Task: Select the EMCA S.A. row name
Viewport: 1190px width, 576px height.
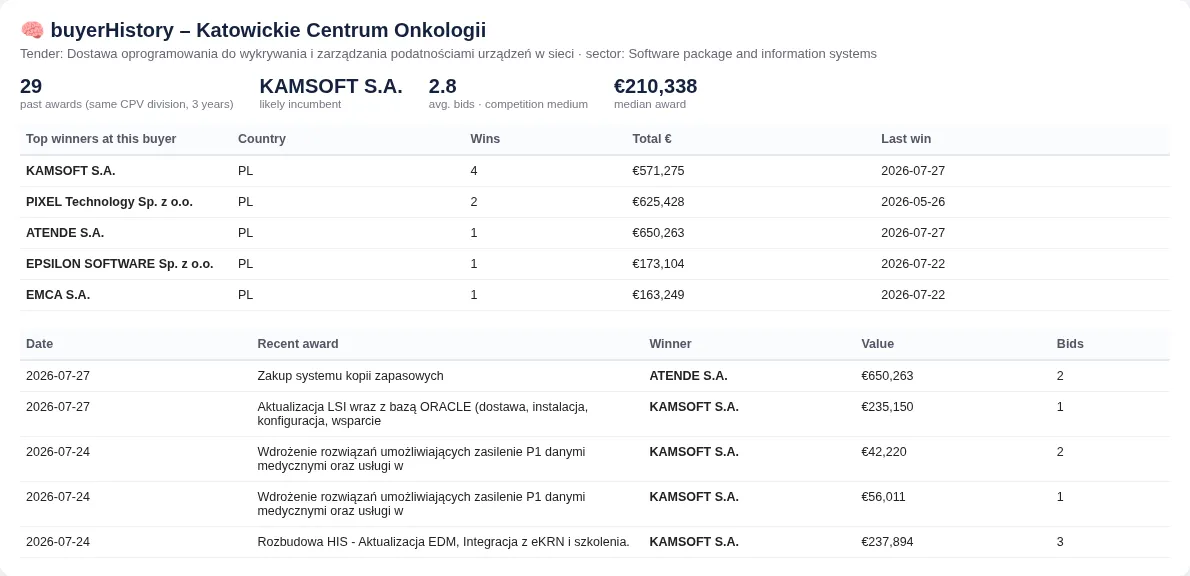Action: (x=58, y=295)
